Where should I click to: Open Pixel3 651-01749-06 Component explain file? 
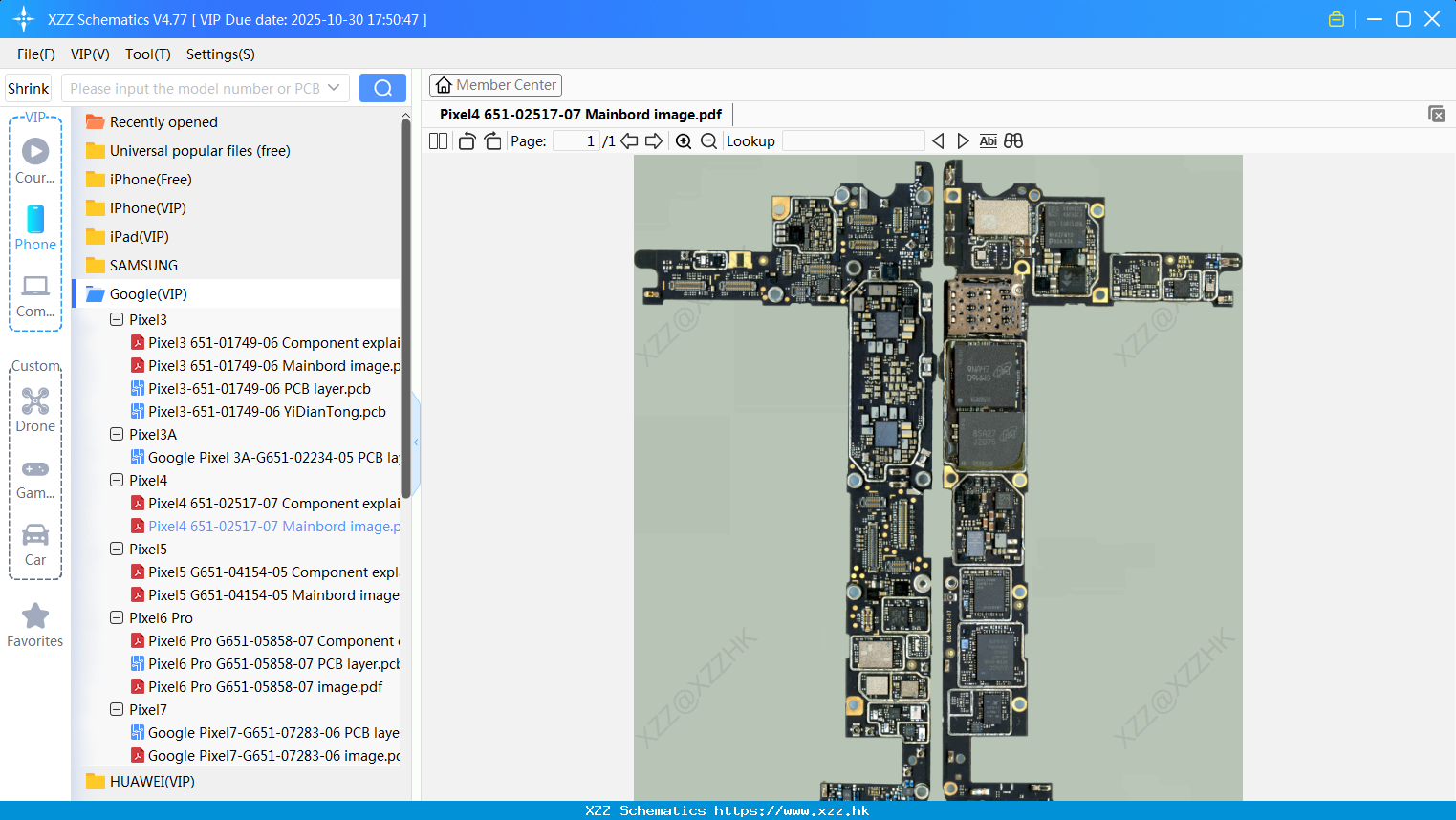(273, 343)
